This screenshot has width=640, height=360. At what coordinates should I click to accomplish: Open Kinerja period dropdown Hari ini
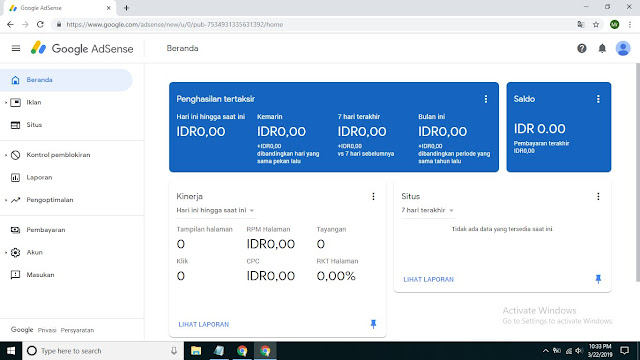[x=215, y=210]
